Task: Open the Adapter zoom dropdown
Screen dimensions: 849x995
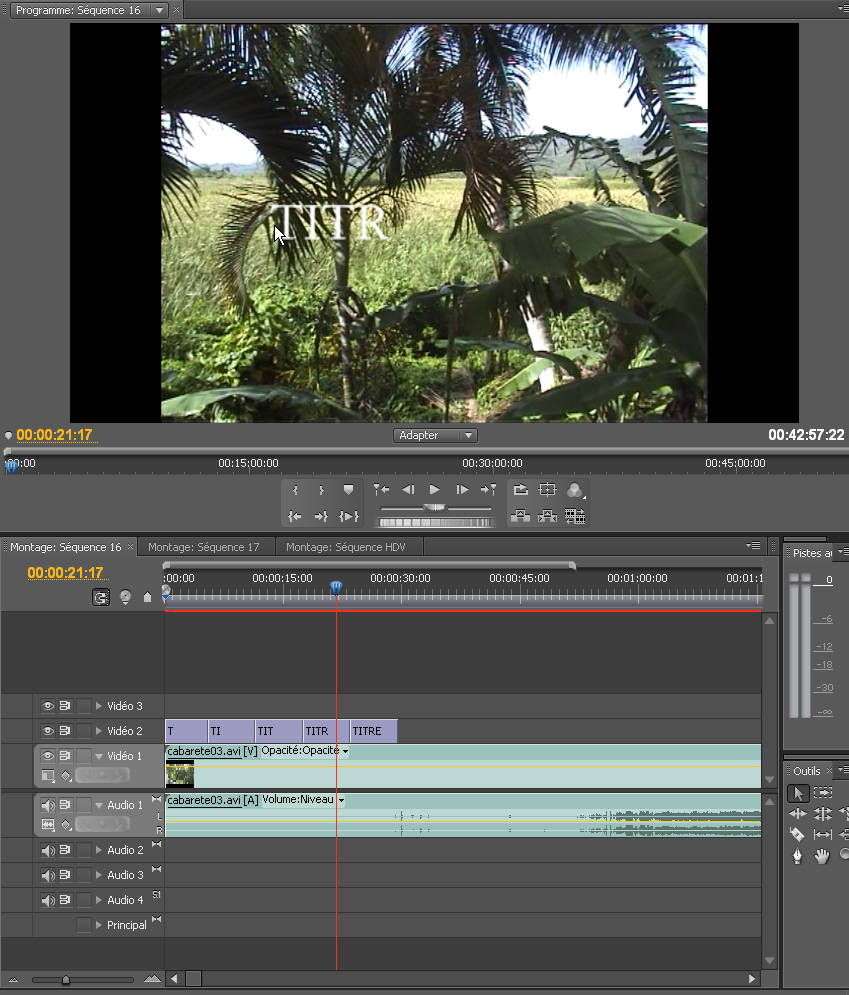Action: [x=435, y=436]
